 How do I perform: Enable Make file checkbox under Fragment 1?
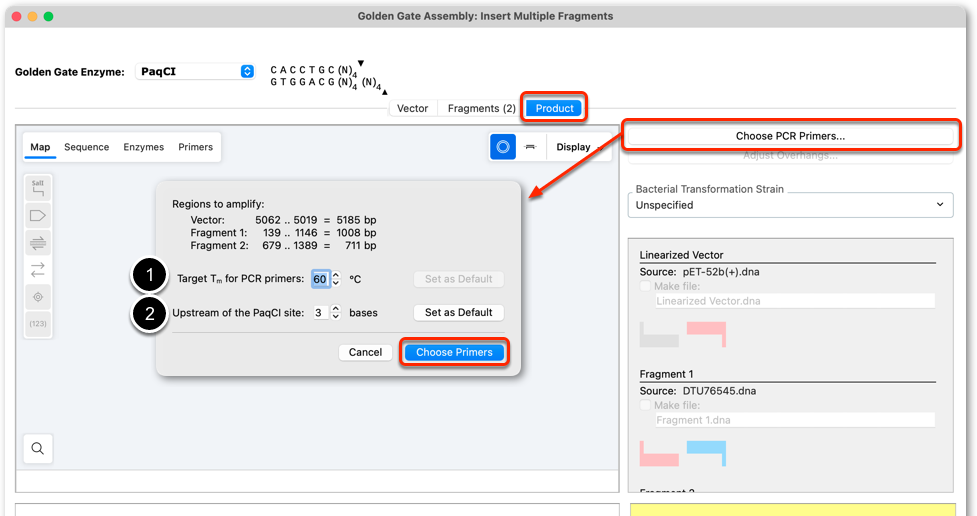pos(646,405)
